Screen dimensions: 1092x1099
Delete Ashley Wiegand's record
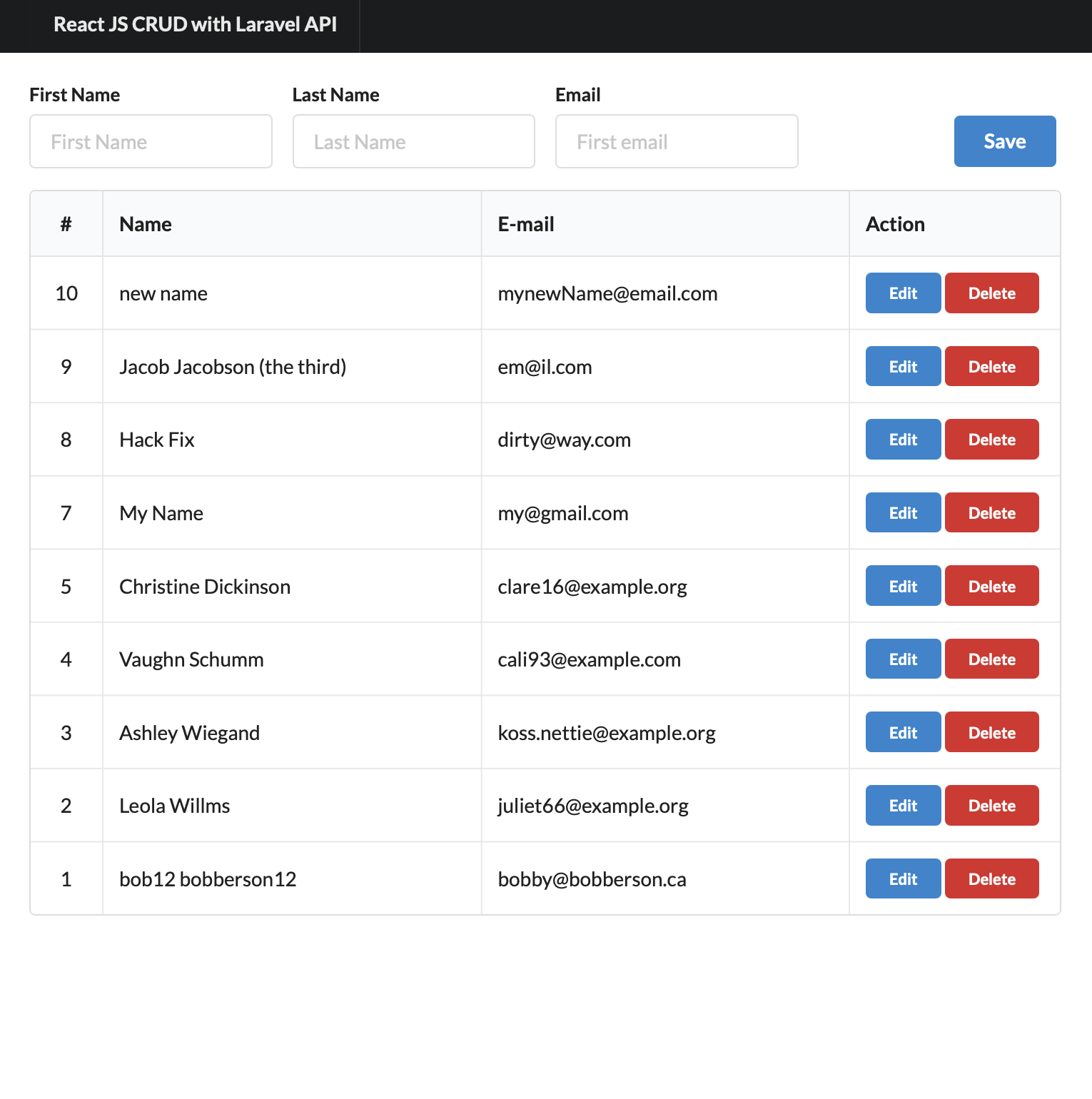click(991, 731)
